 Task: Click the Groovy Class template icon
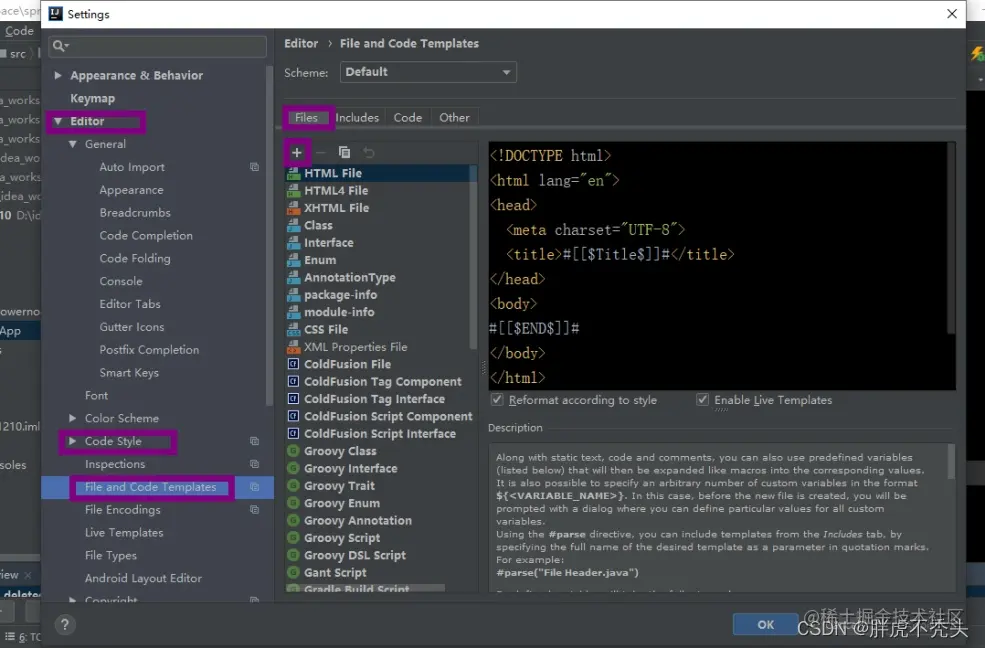tap(293, 451)
